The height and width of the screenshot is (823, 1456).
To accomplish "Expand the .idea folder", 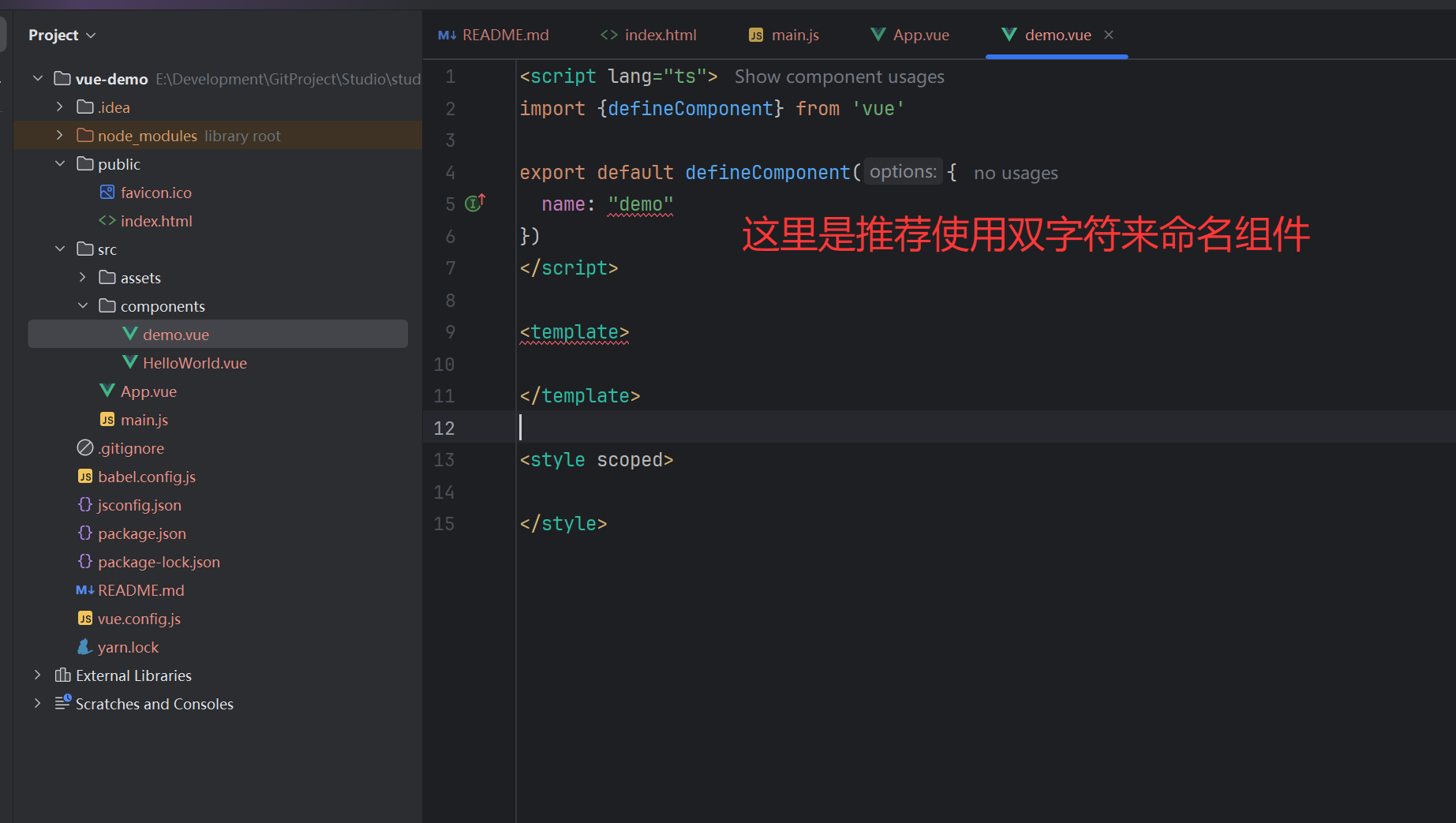I will [x=60, y=107].
